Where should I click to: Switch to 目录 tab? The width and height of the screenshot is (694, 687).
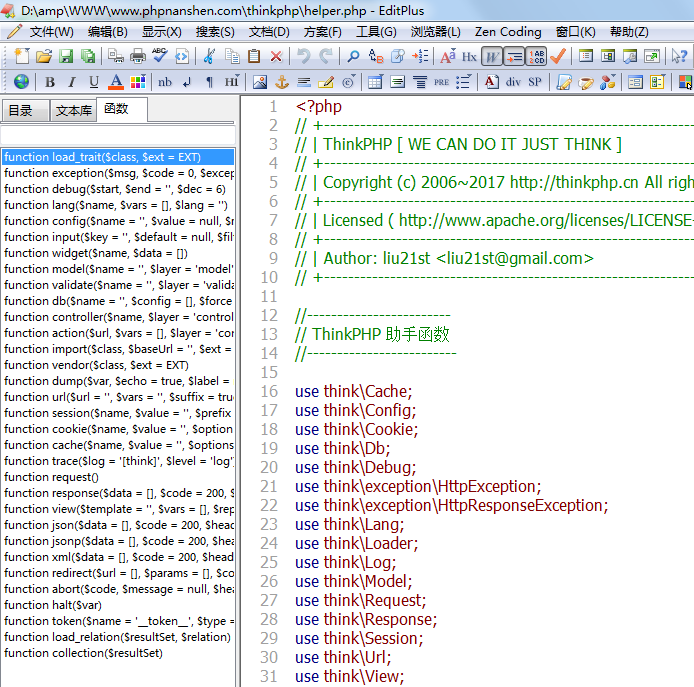[x=25, y=111]
